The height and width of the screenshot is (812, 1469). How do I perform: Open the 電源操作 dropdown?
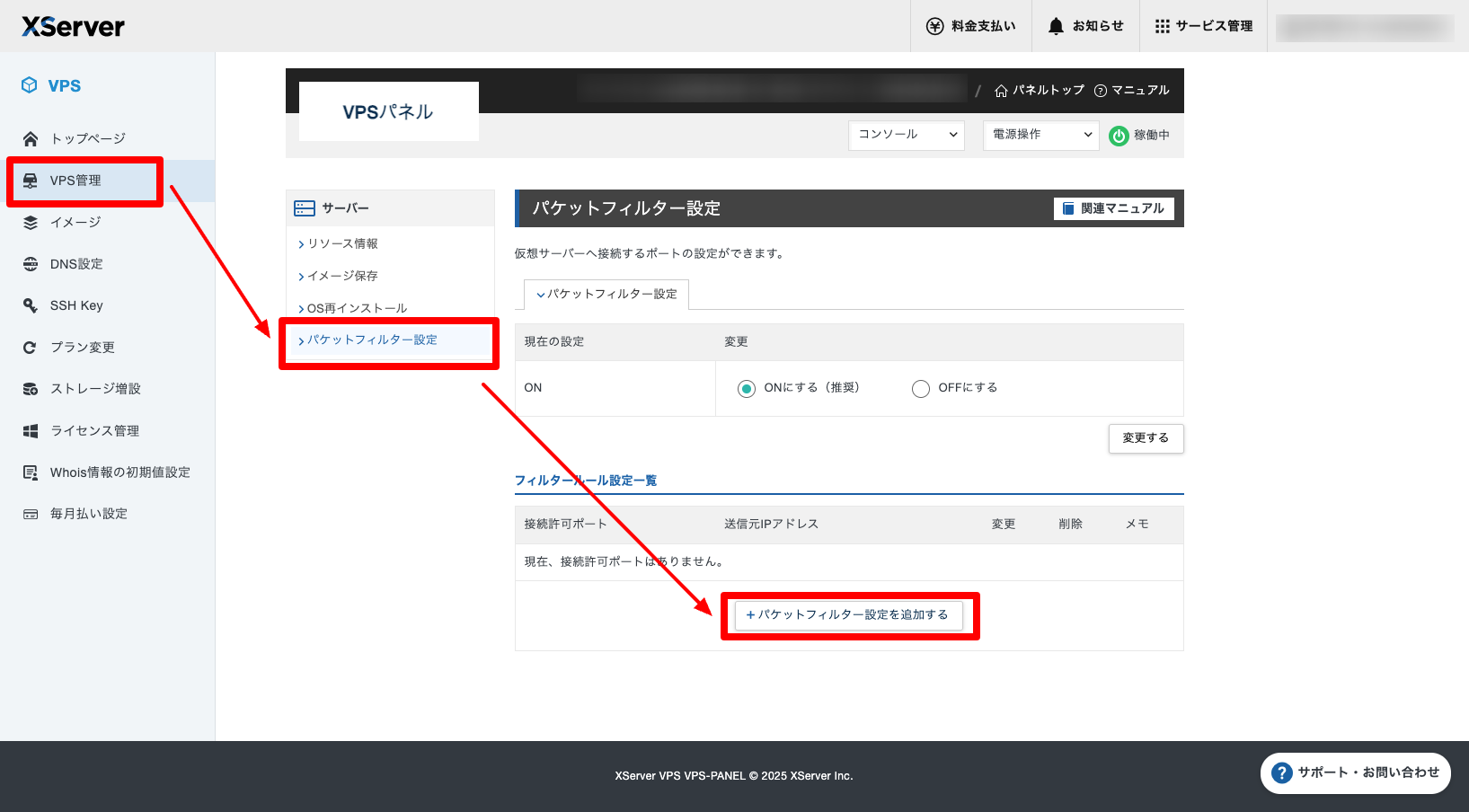pyautogui.click(x=1040, y=135)
